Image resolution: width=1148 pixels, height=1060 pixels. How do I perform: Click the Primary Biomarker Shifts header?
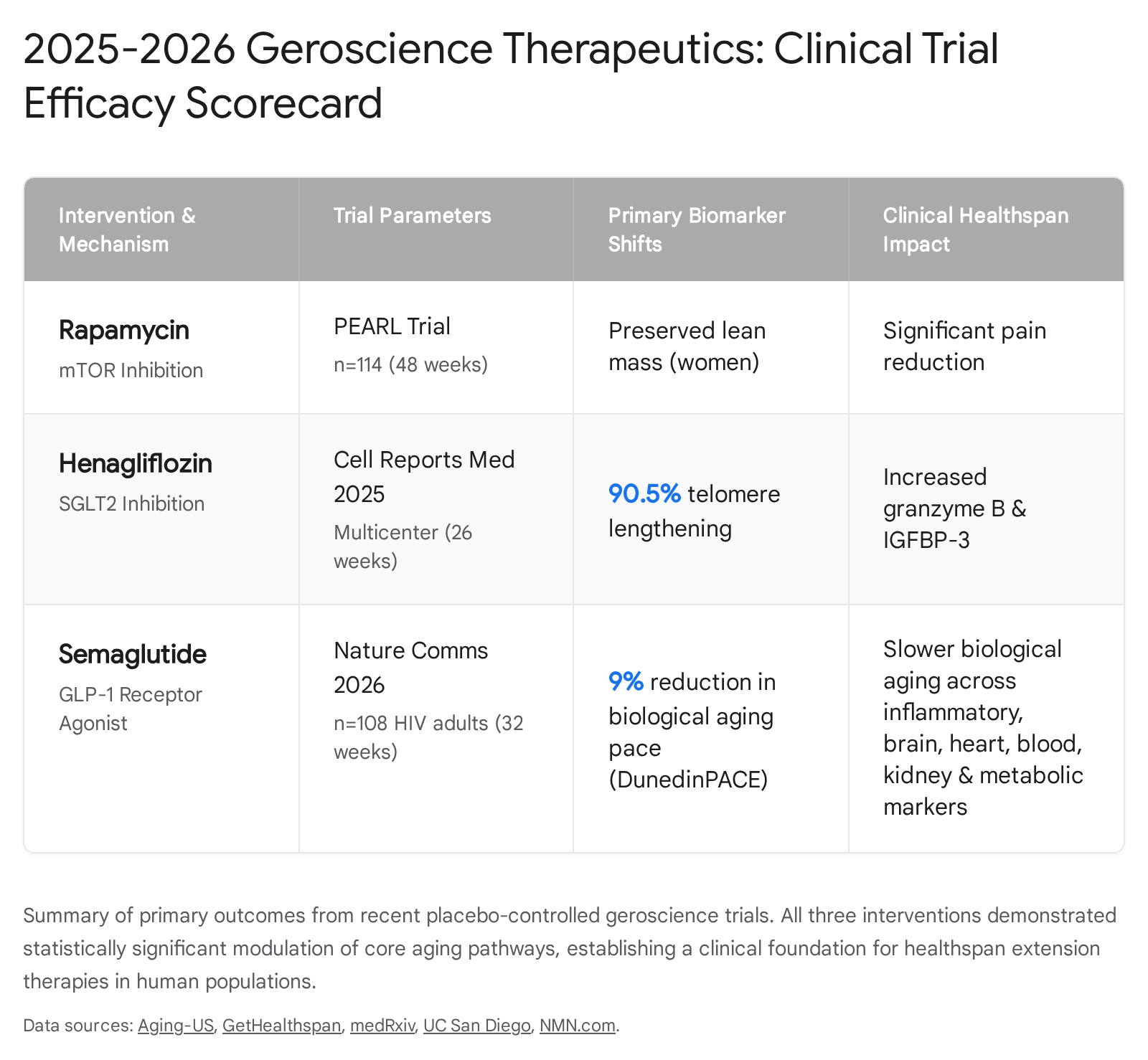point(711,229)
